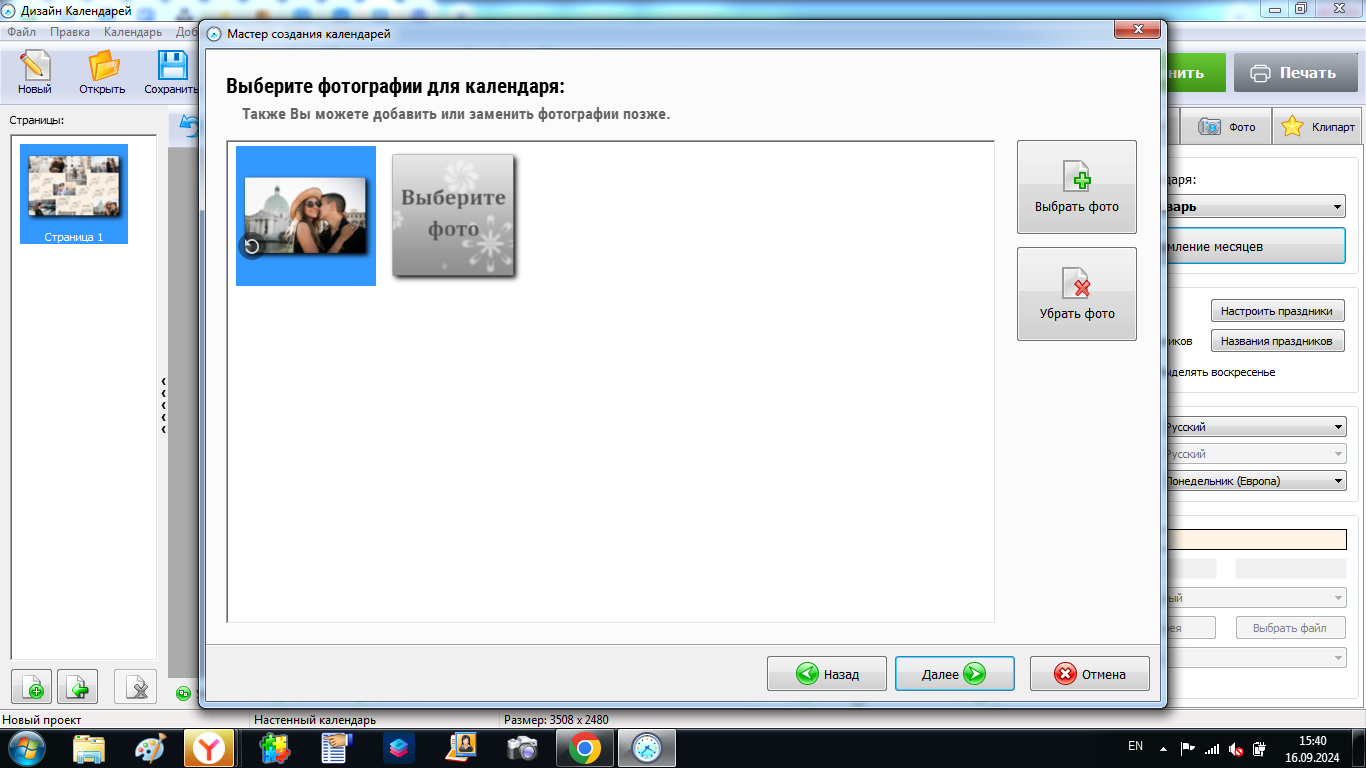Image resolution: width=1366 pixels, height=768 pixels.
Task: Click rotate icon on the couple photo
Action: click(x=252, y=246)
